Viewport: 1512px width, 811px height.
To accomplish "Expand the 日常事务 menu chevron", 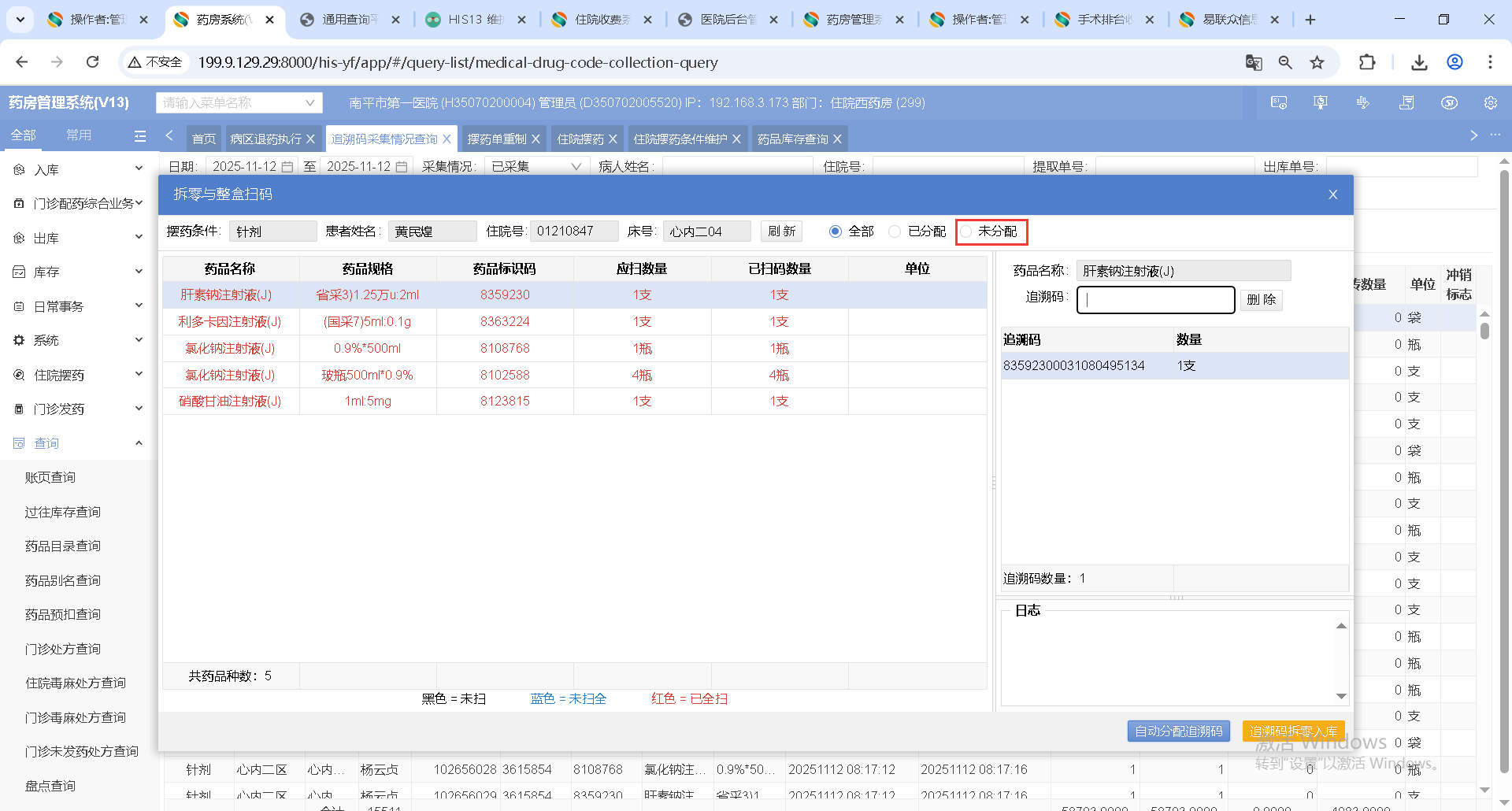I will (x=139, y=306).
